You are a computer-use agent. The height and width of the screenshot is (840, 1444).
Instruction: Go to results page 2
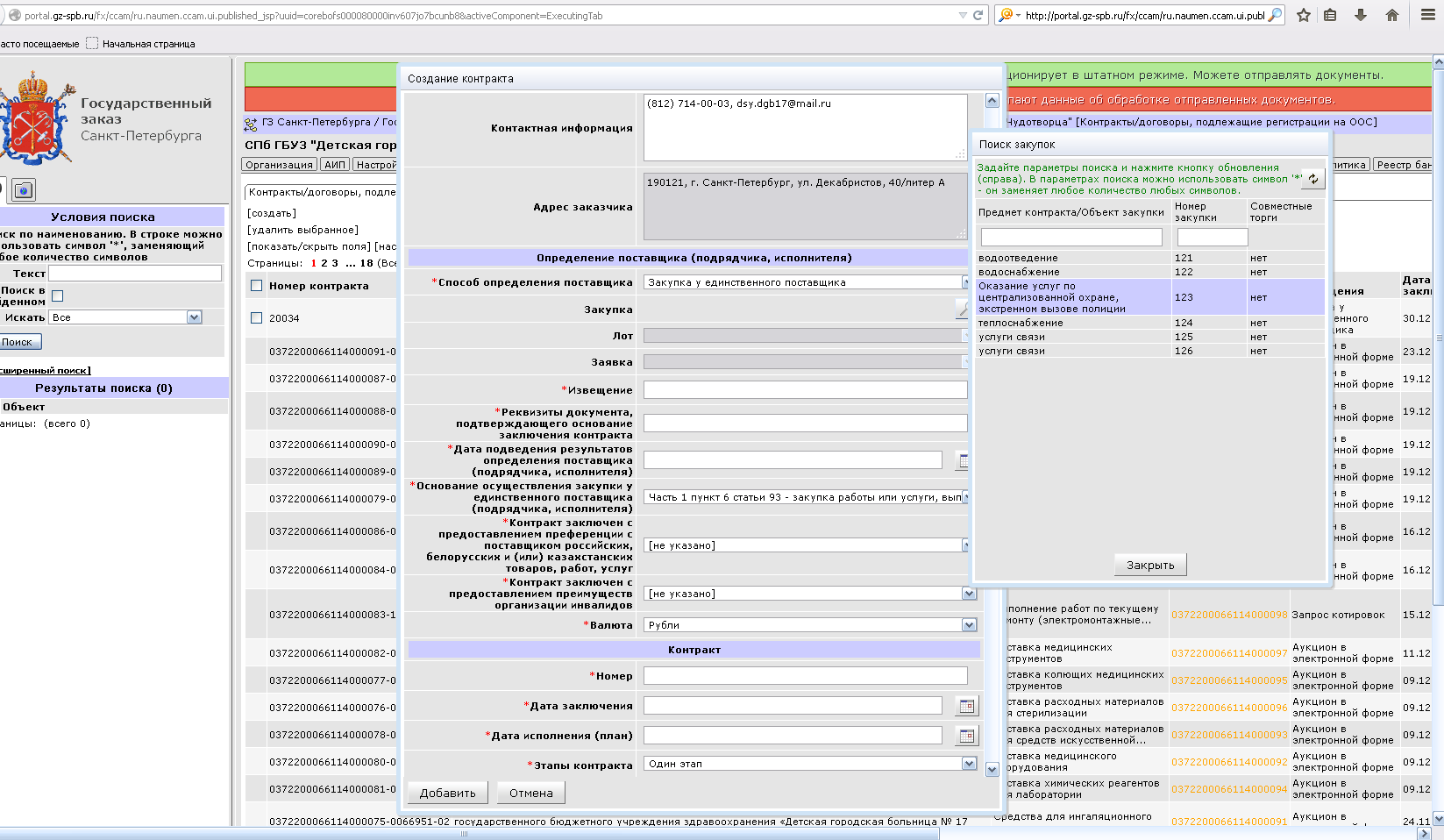[x=324, y=263]
